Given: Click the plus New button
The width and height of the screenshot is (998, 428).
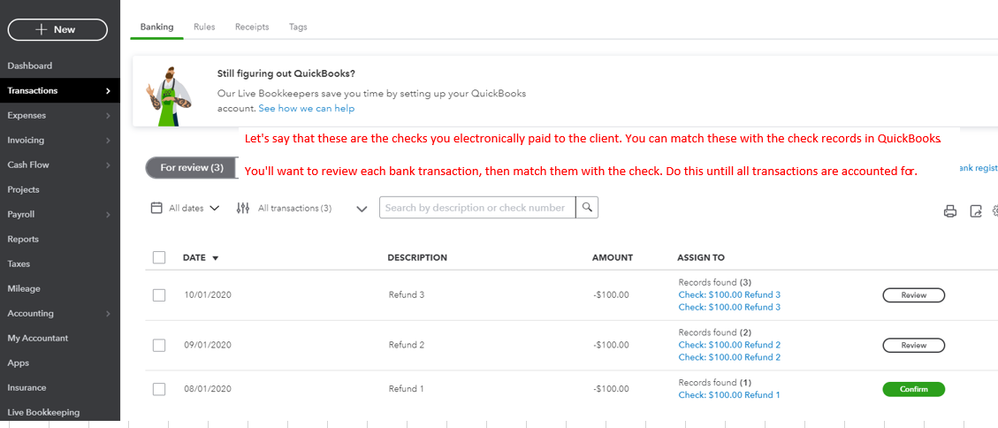Looking at the screenshot, I should (x=57, y=29).
